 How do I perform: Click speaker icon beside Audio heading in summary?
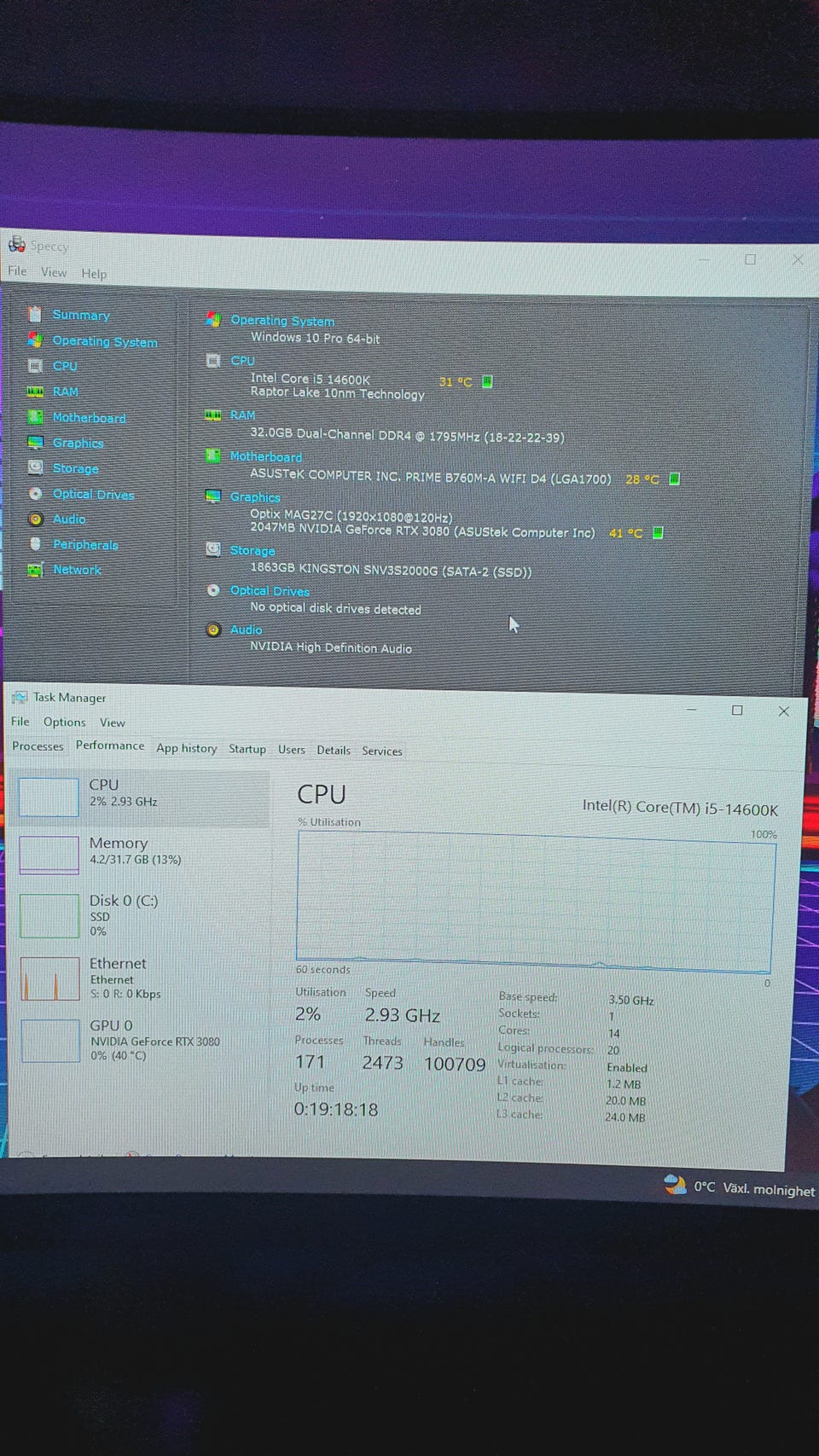[213, 629]
